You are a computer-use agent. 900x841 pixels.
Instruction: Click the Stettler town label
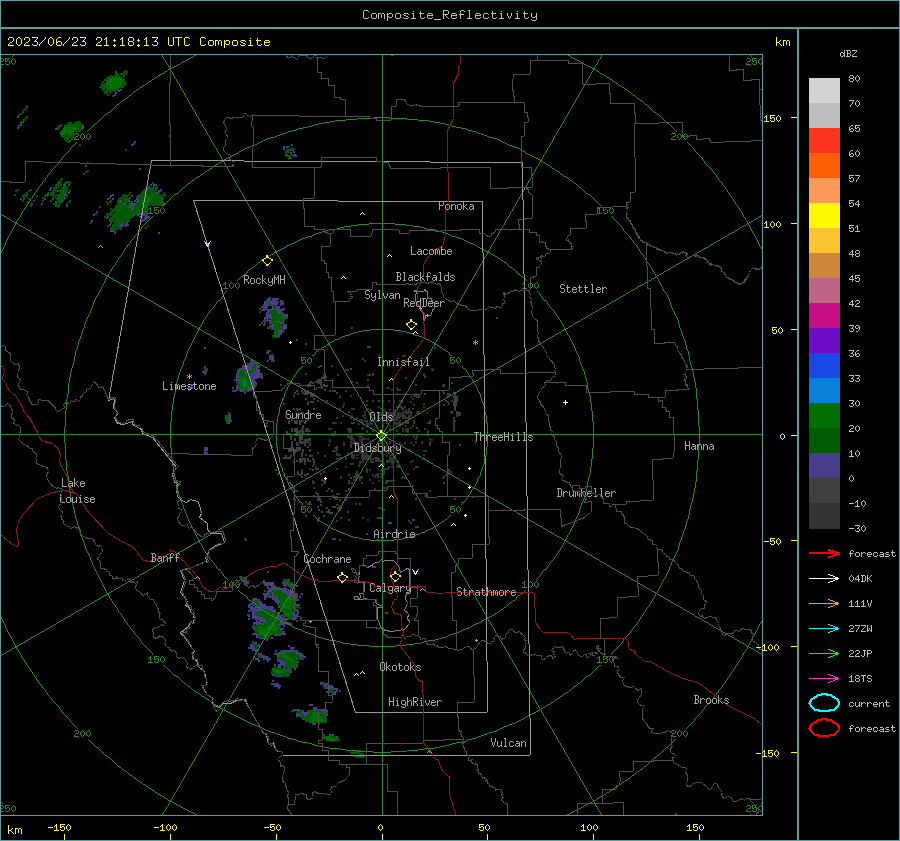pyautogui.click(x=583, y=289)
